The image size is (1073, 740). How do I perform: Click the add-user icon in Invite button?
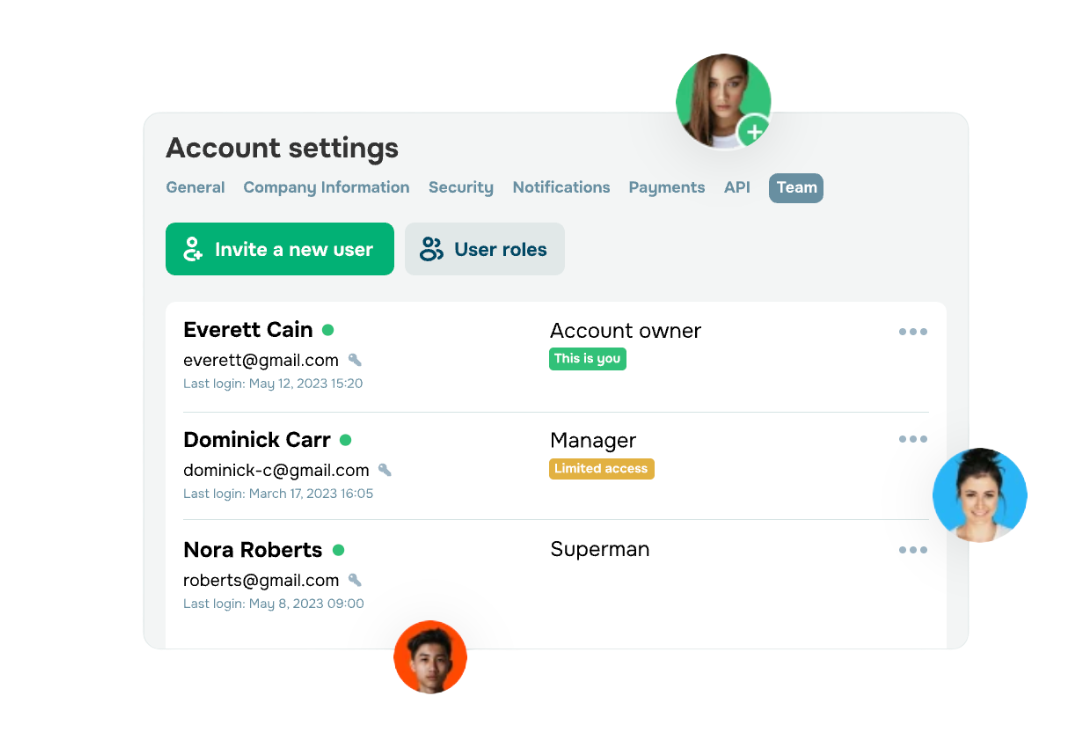click(193, 249)
